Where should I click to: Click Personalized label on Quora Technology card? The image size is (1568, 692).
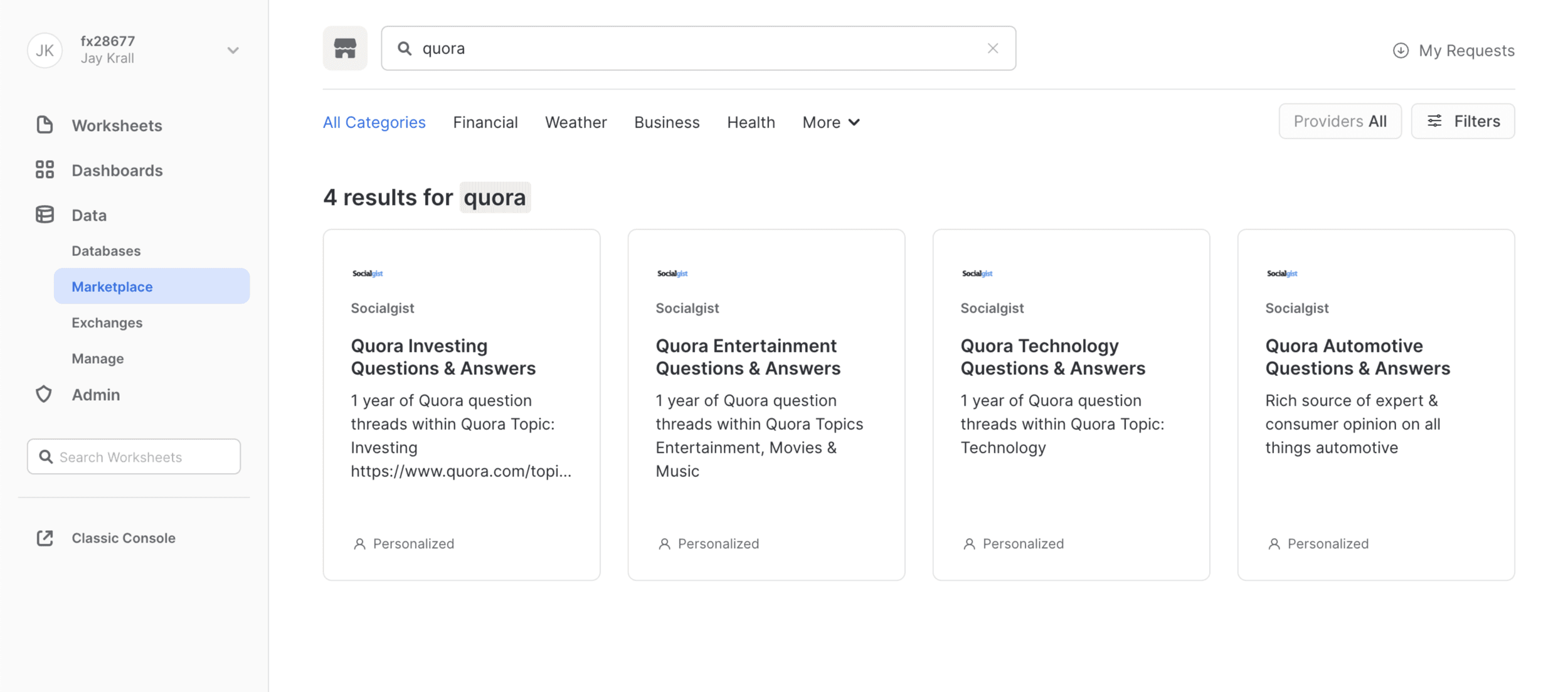(x=1023, y=543)
